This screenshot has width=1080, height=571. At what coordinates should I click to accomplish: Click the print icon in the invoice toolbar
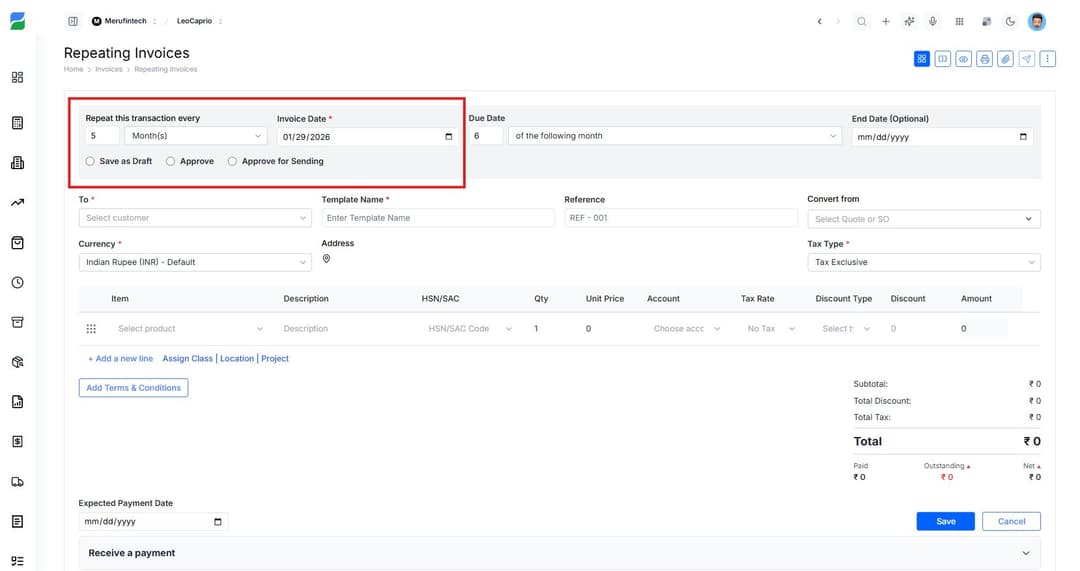(x=985, y=59)
